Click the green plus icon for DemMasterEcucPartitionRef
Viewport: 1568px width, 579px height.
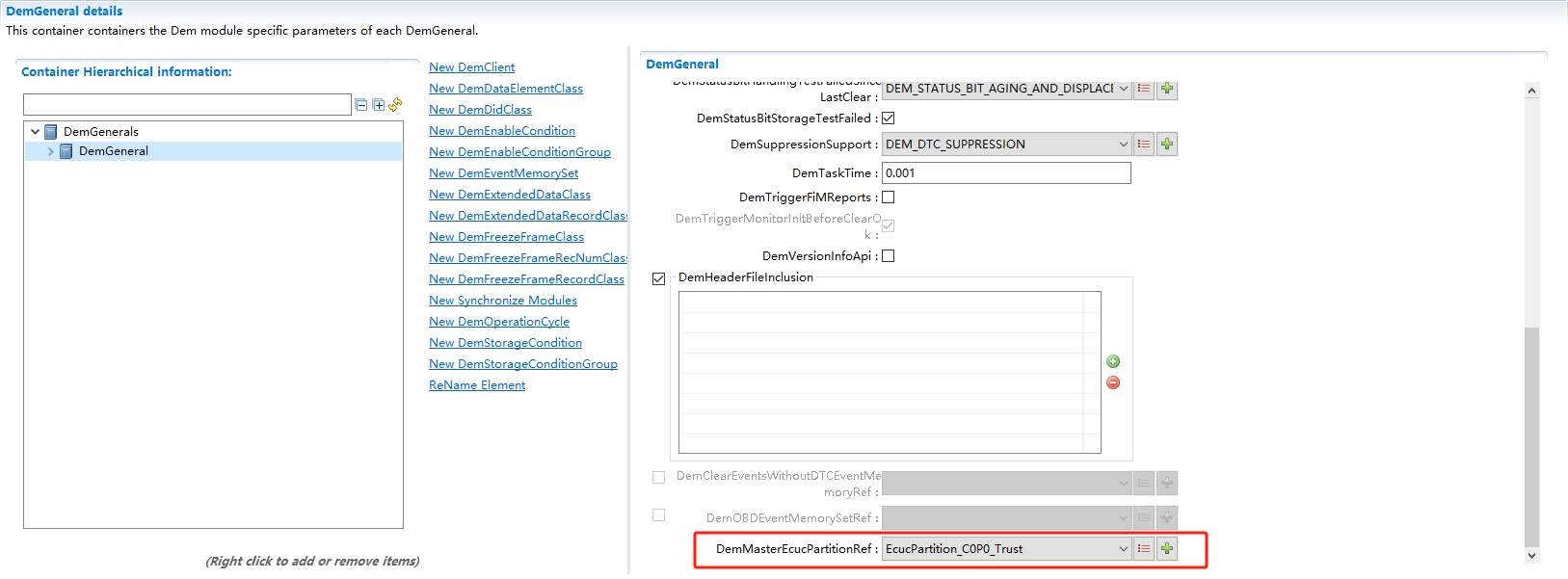[x=1167, y=549]
